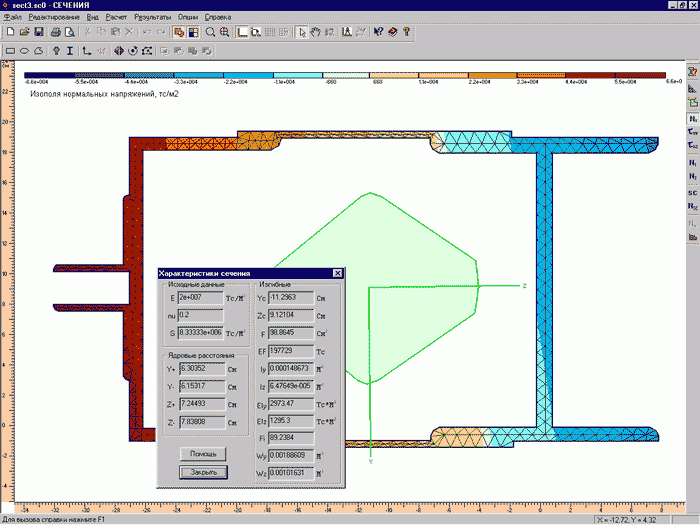Select the rectangle shape tool
This screenshot has width=700, height=525.
coord(11,49)
